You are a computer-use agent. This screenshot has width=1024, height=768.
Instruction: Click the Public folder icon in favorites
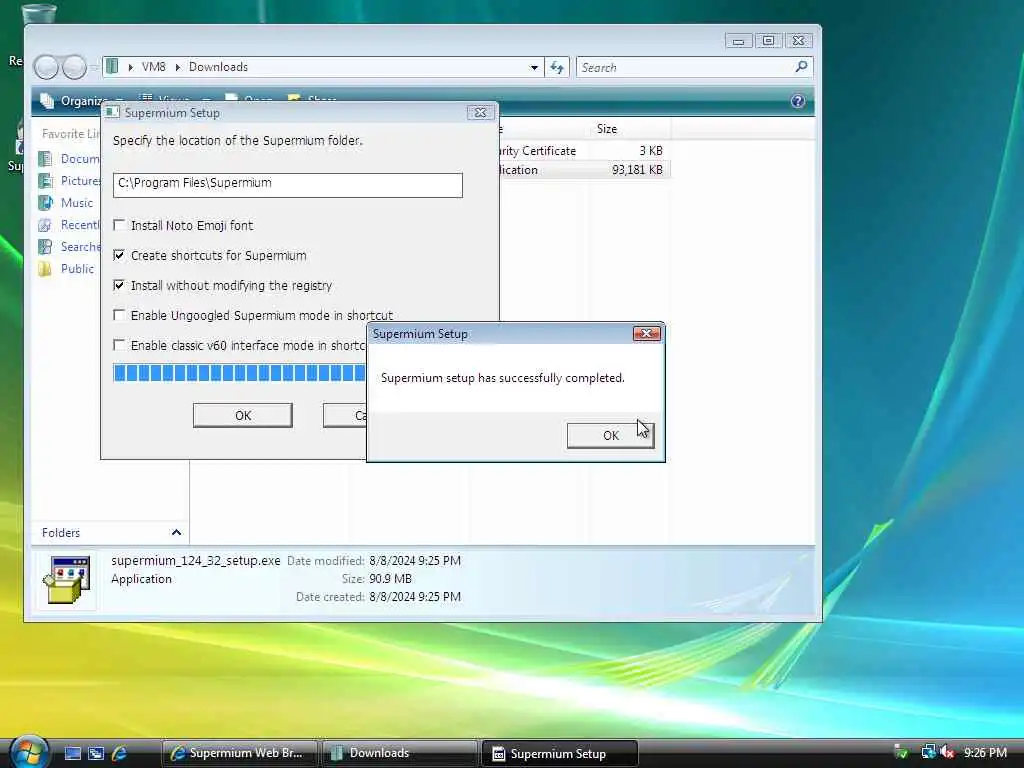tap(46, 269)
